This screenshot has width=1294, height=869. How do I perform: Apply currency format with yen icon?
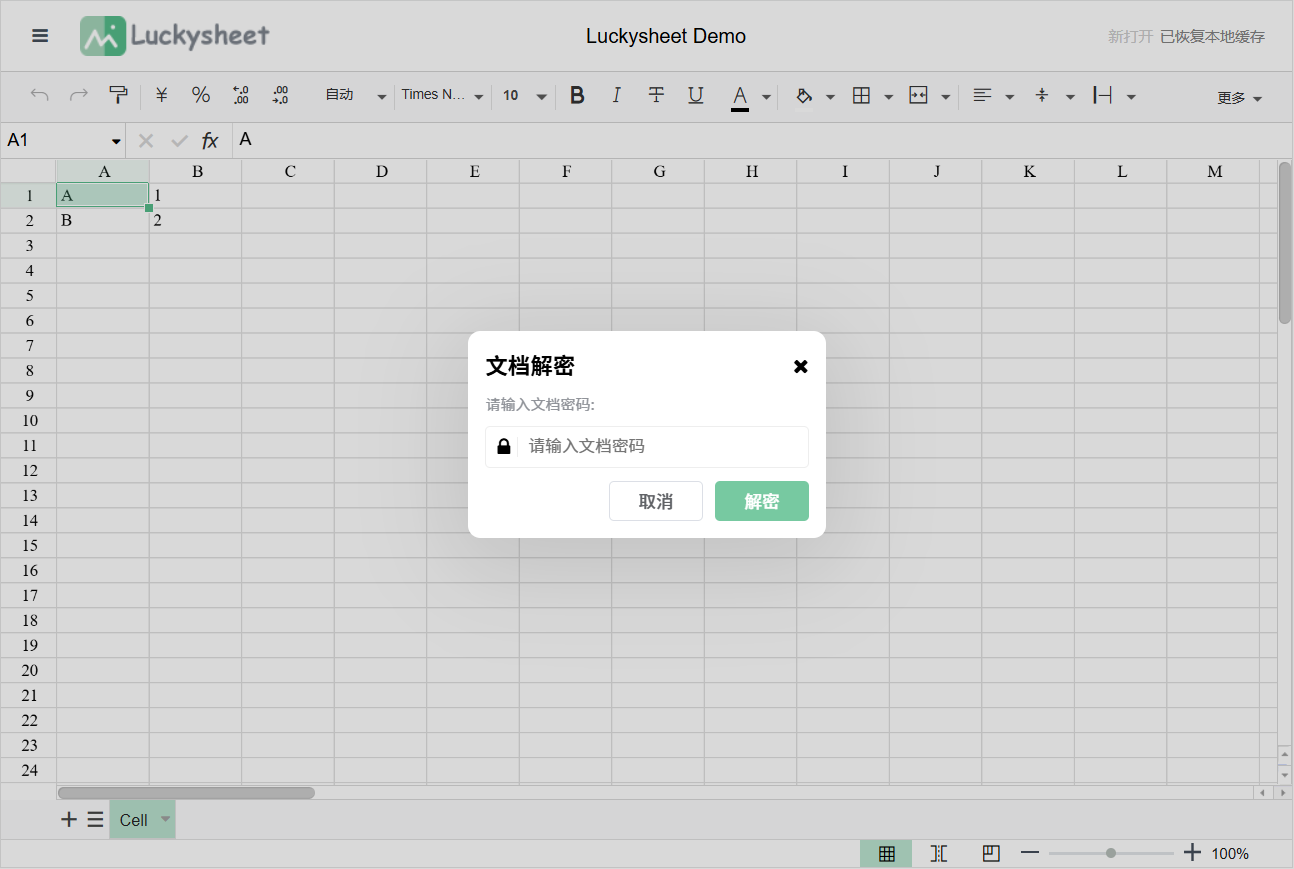tap(161, 95)
